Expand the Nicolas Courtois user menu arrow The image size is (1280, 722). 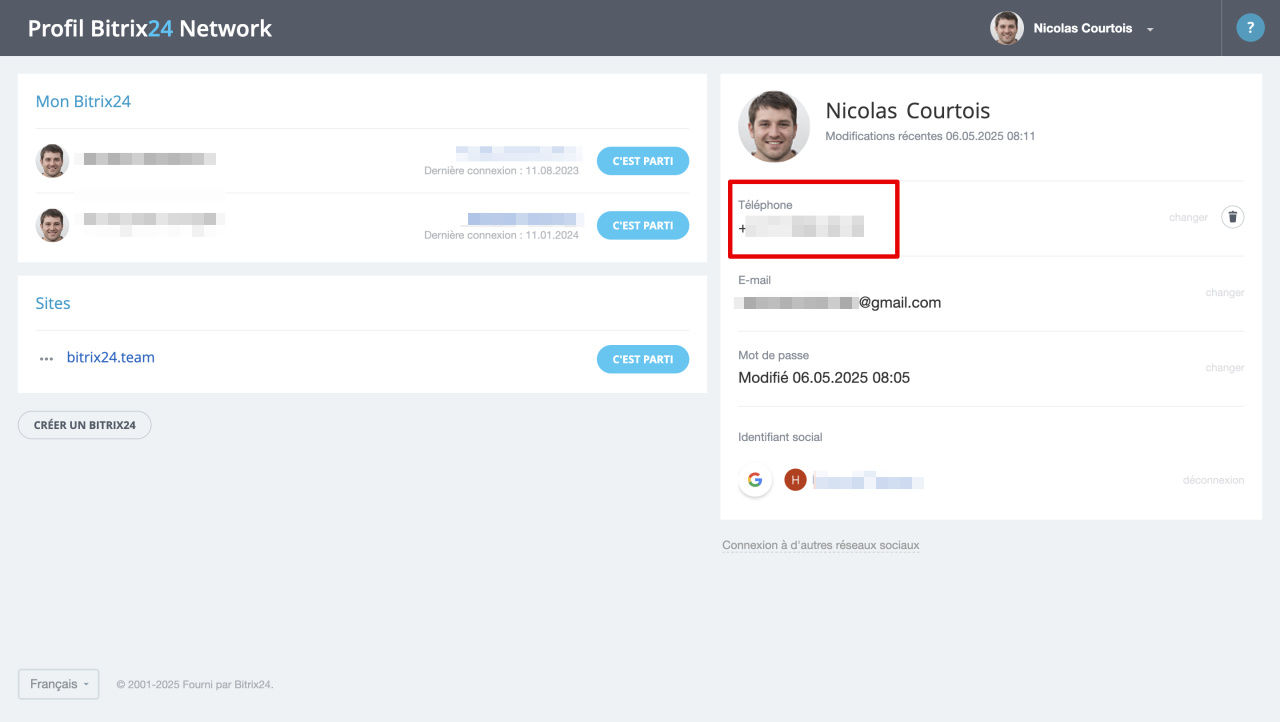click(1150, 29)
